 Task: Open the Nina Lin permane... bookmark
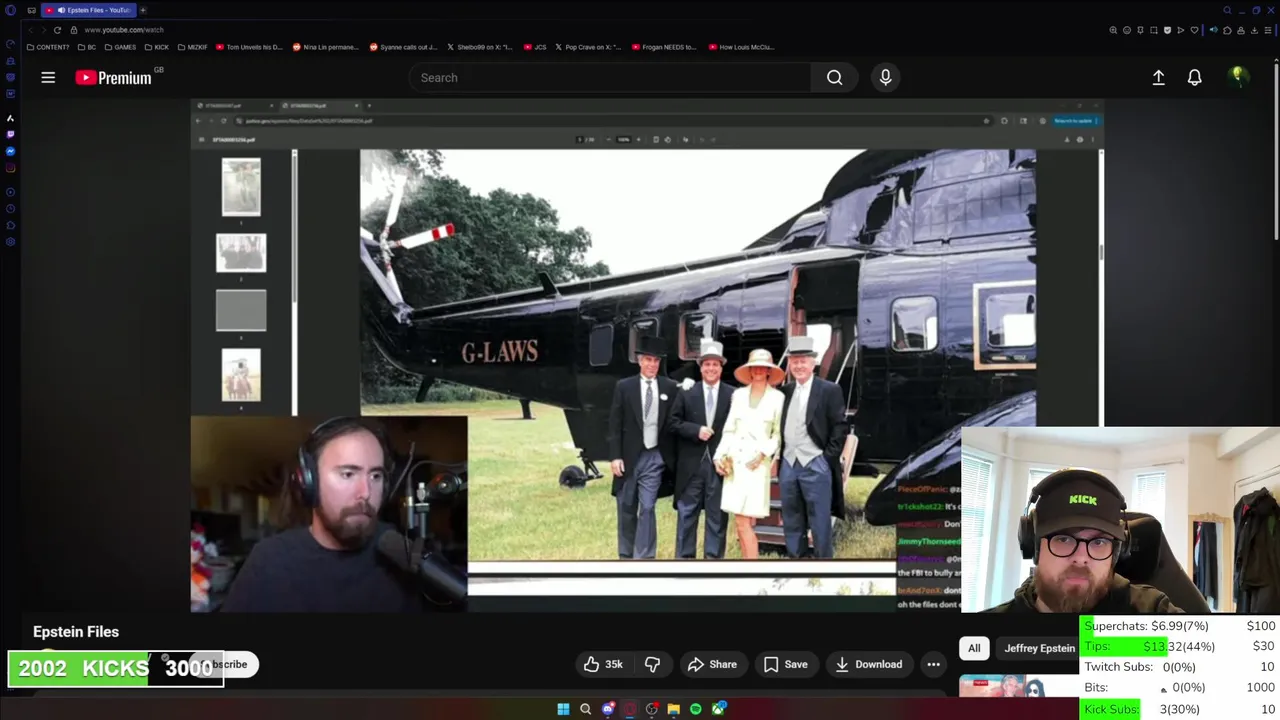tap(326, 47)
